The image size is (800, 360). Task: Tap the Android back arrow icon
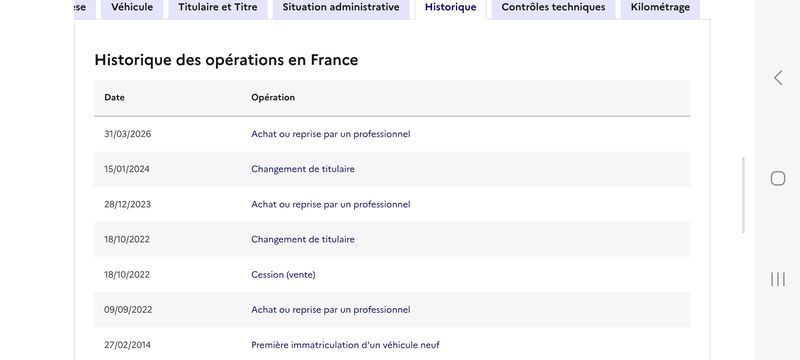pyautogui.click(x=778, y=78)
